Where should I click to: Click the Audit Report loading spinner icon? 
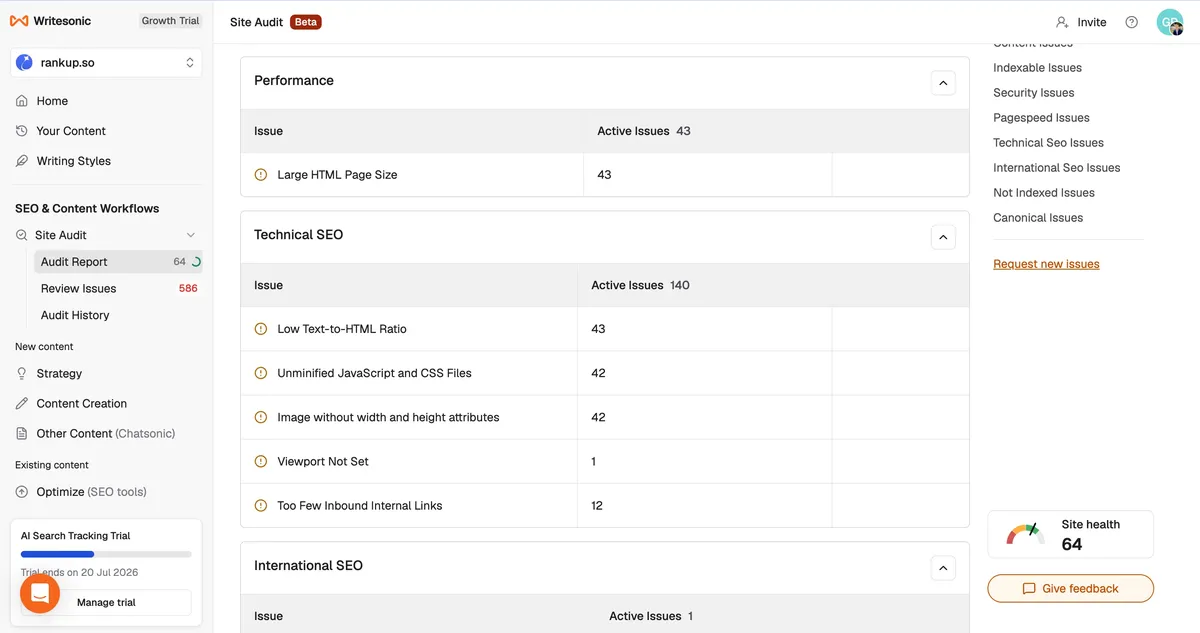coord(196,262)
